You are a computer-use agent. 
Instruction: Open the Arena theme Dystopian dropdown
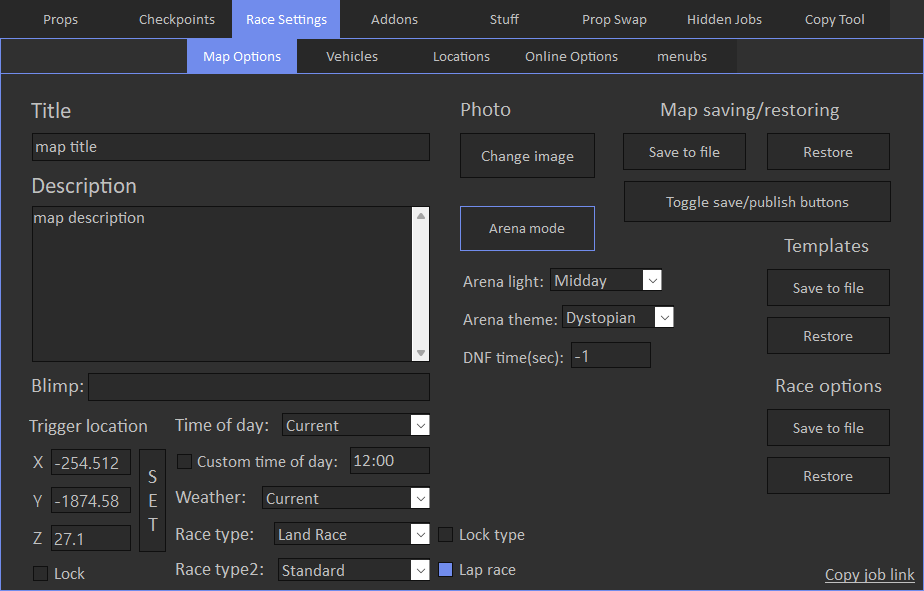click(x=618, y=317)
